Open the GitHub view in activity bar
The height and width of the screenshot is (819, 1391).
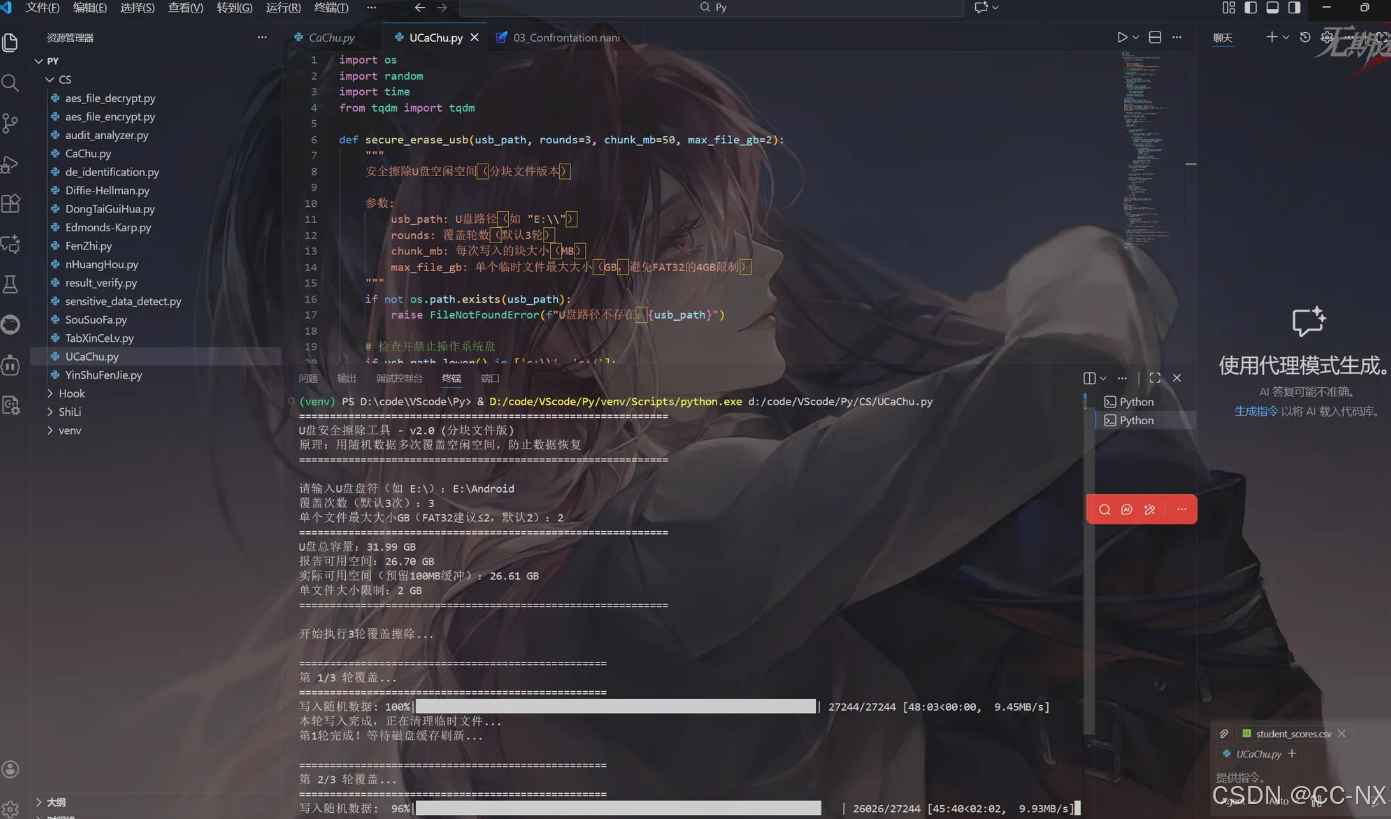pos(10,325)
